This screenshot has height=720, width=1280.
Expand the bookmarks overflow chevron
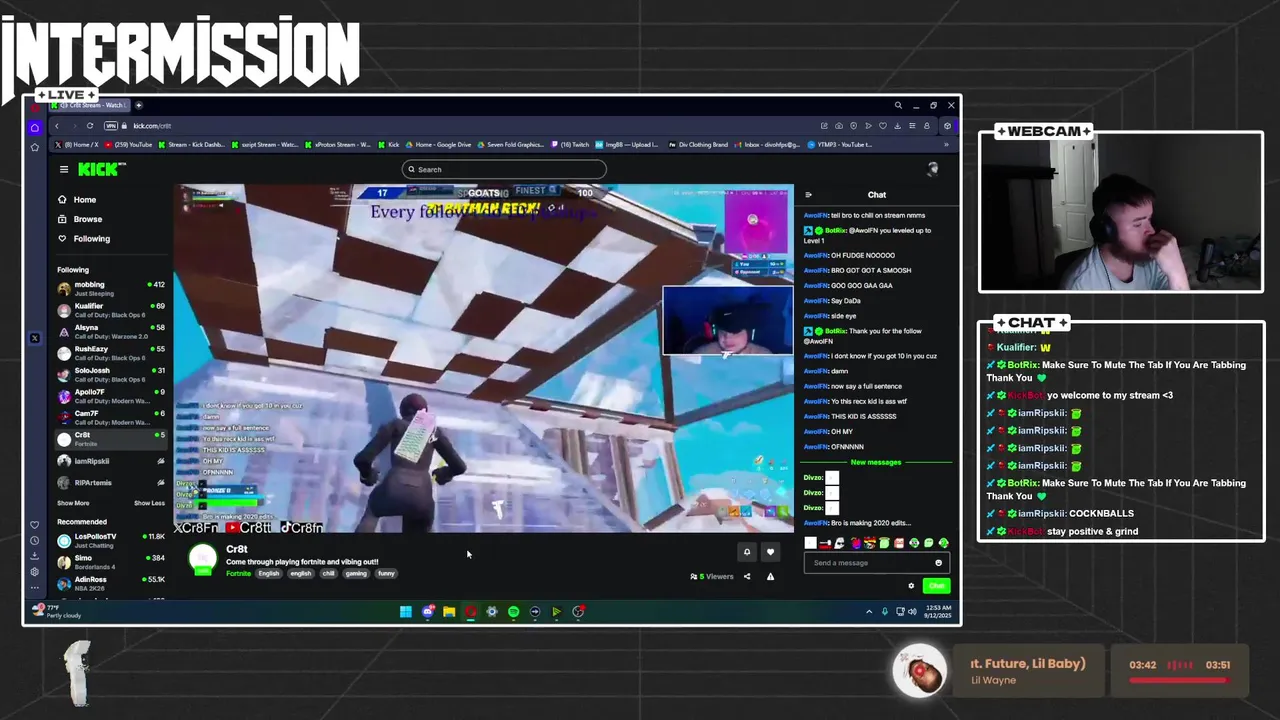point(945,145)
